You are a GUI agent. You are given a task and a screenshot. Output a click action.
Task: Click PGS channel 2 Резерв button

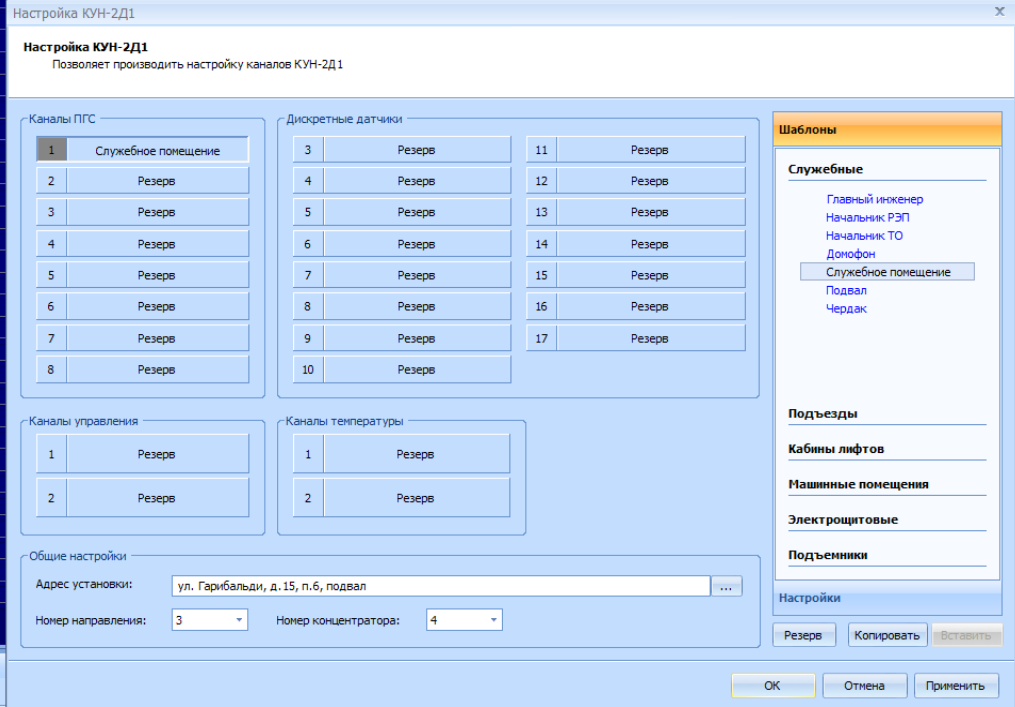(x=157, y=181)
